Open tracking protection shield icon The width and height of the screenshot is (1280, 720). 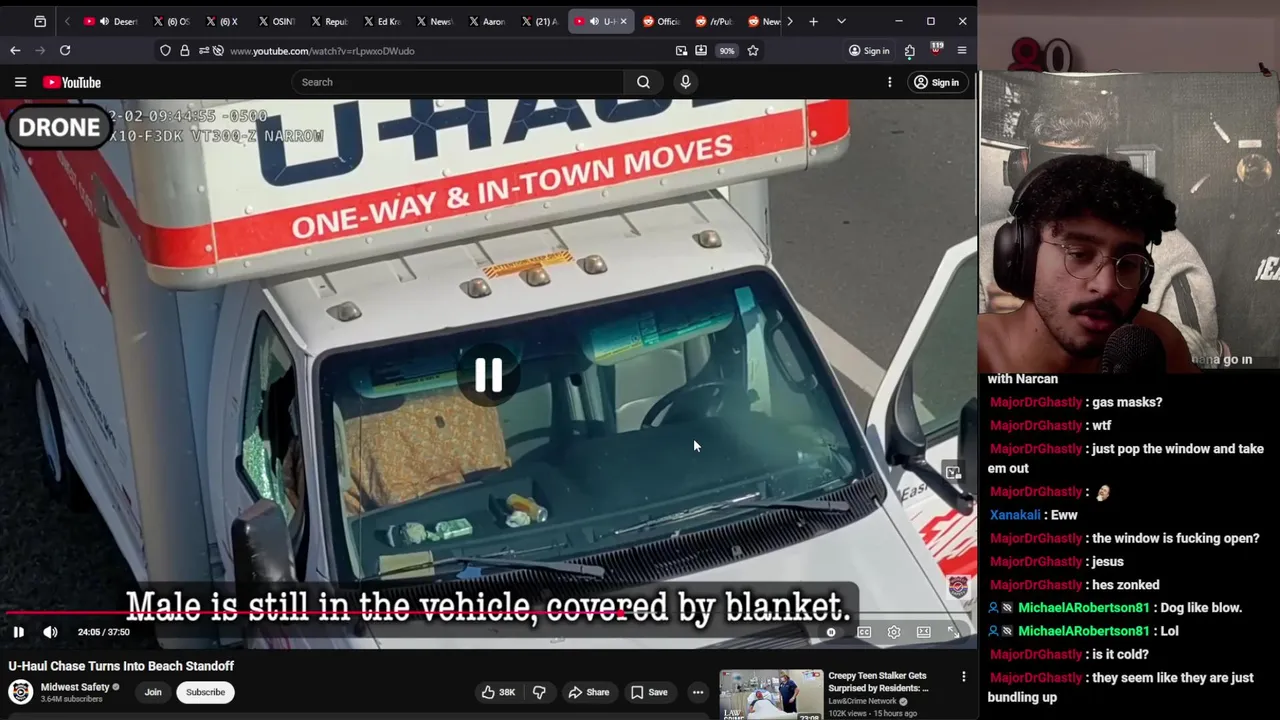(x=165, y=50)
